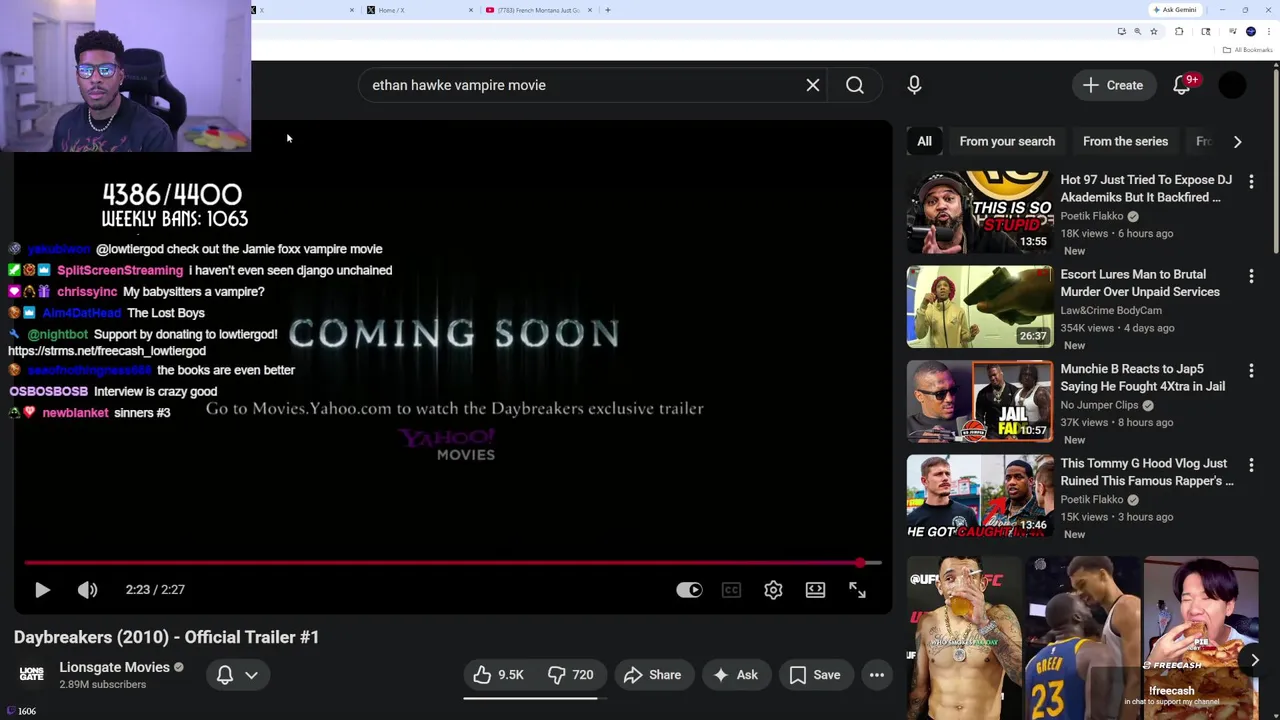
Task: Open the Green 23 basketball Shorts thumbnail
Action: [1081, 637]
